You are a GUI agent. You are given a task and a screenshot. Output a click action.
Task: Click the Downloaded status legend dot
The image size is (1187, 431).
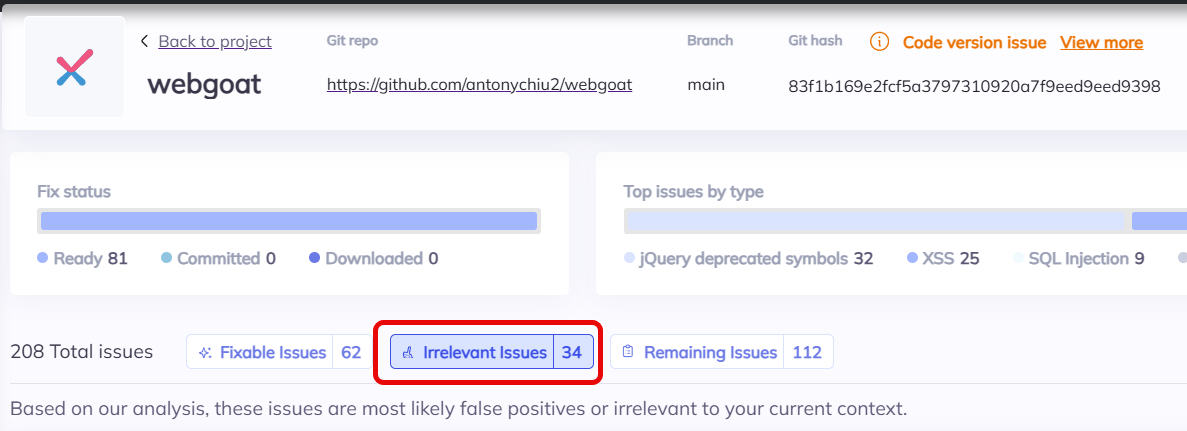pyautogui.click(x=315, y=259)
